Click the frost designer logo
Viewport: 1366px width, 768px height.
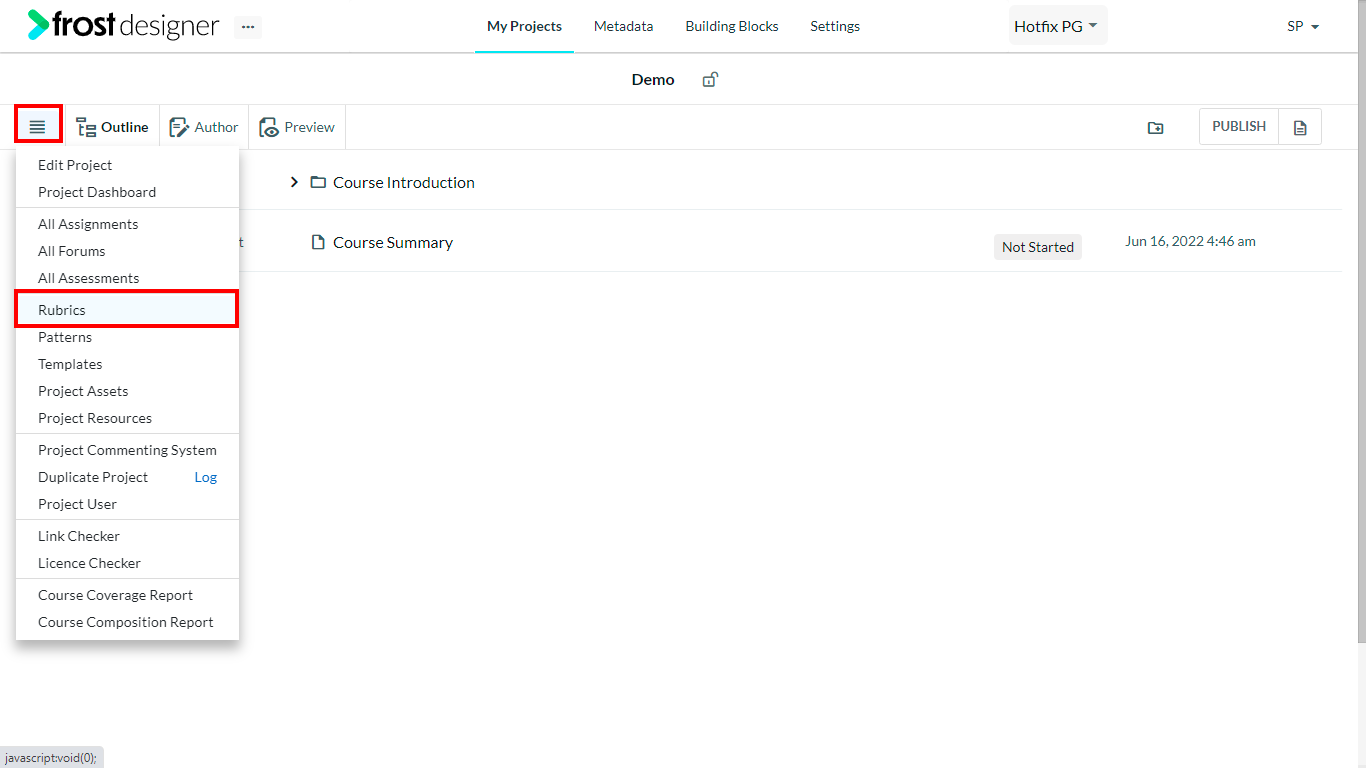click(123, 25)
